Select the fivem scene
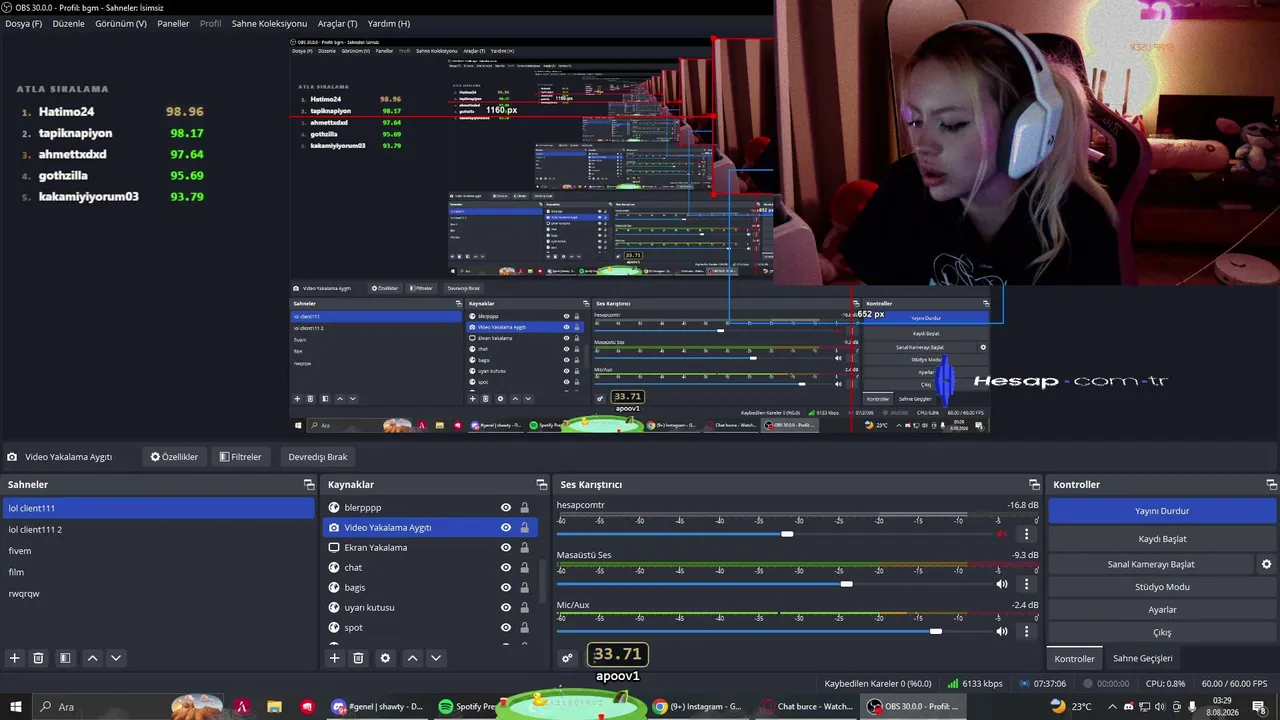This screenshot has height=720, width=1280. pyautogui.click(x=158, y=551)
